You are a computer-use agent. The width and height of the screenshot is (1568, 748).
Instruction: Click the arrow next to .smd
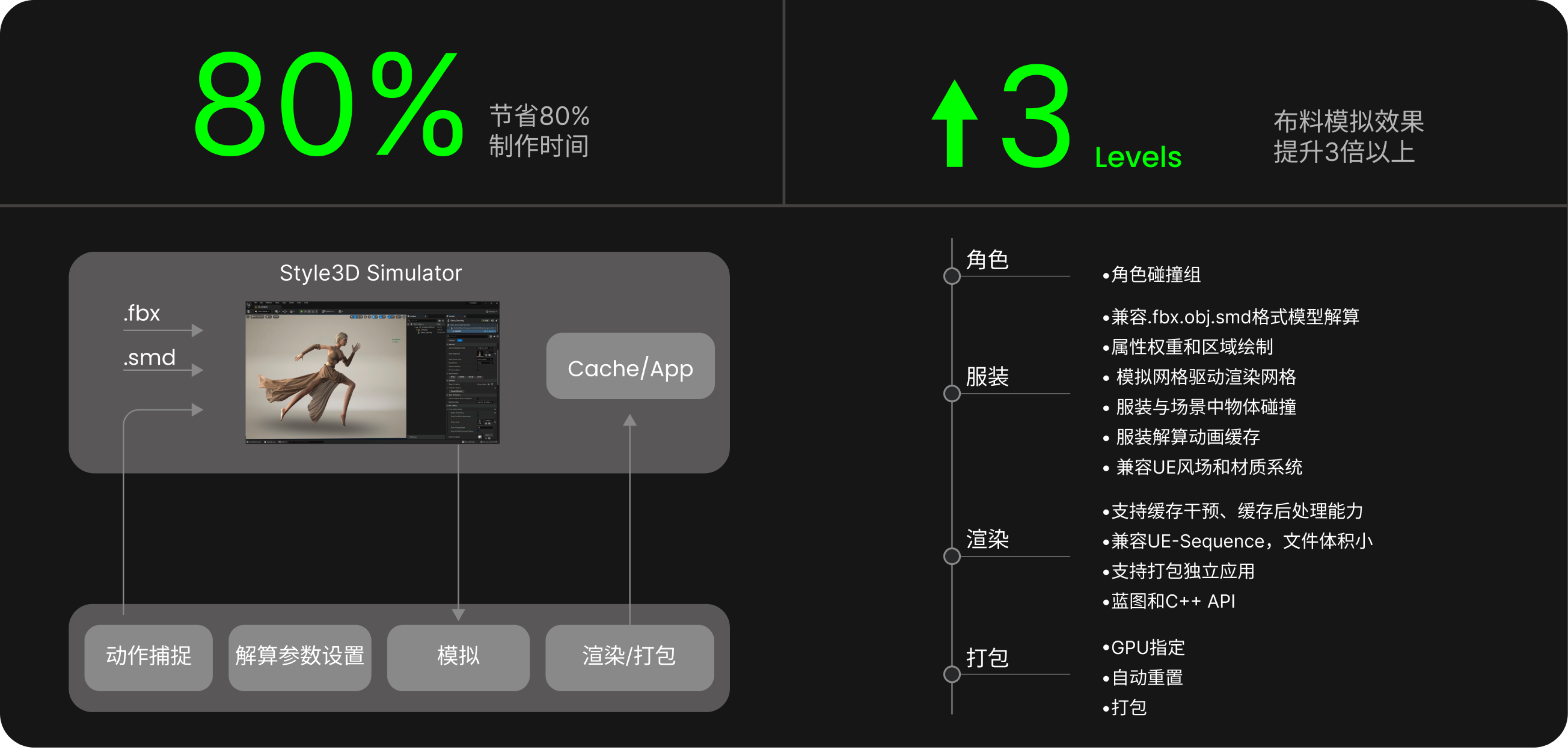coord(197,370)
